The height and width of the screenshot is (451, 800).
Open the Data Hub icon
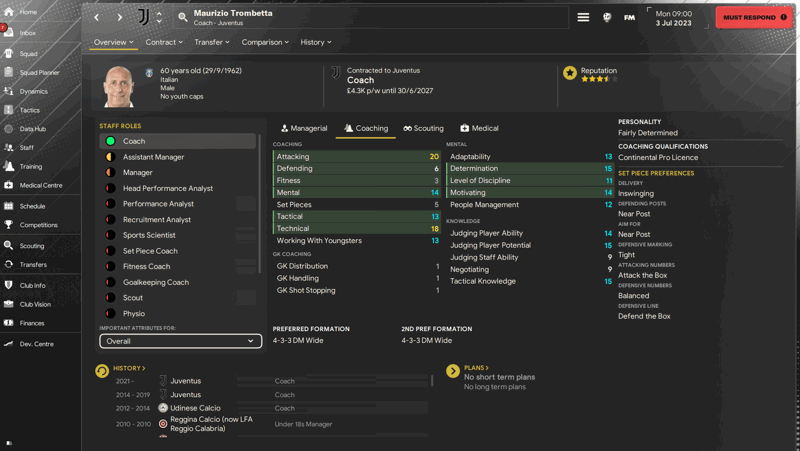9,129
